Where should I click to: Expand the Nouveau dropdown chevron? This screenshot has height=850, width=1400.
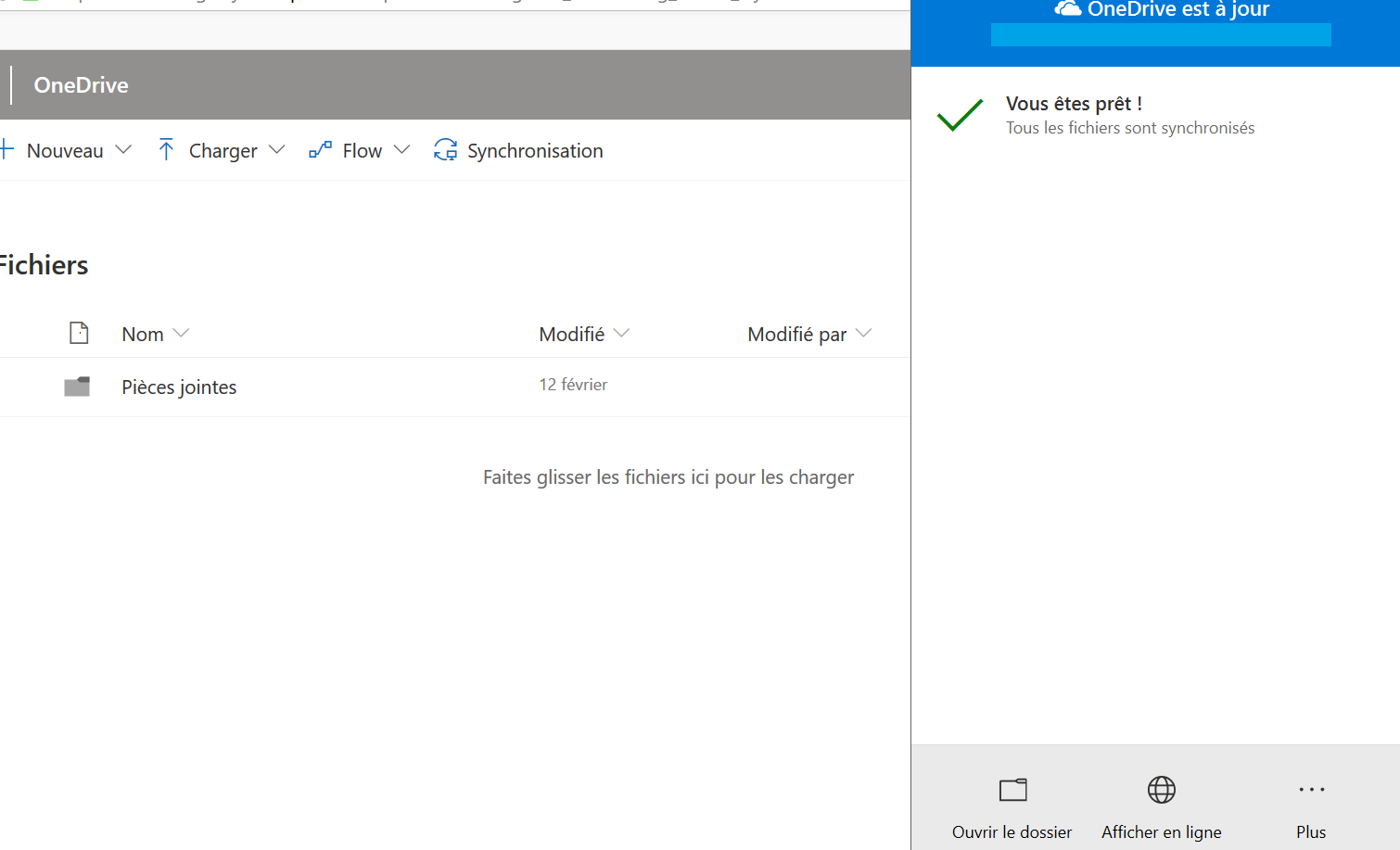tap(123, 149)
